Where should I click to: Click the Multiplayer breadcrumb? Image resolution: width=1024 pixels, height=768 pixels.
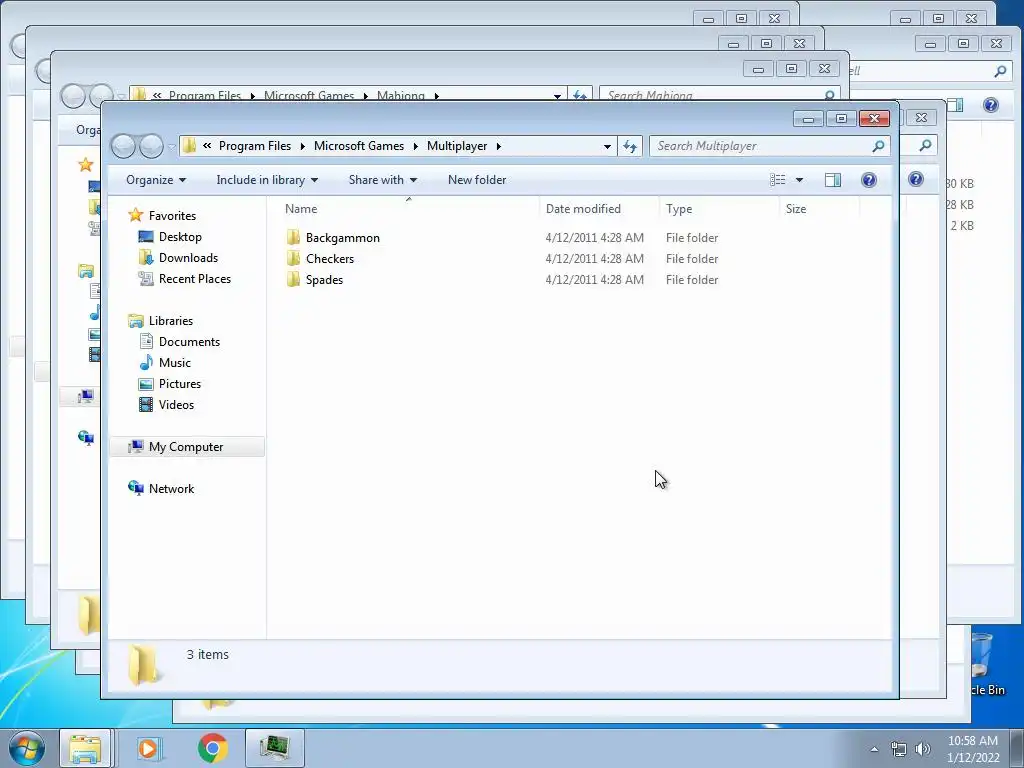click(457, 146)
